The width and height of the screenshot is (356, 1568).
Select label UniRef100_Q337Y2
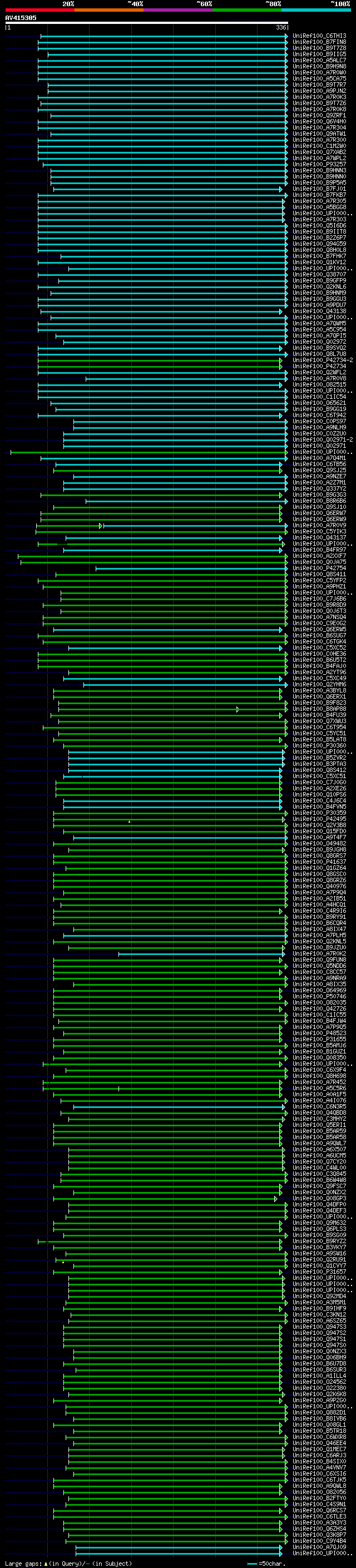click(319, 488)
